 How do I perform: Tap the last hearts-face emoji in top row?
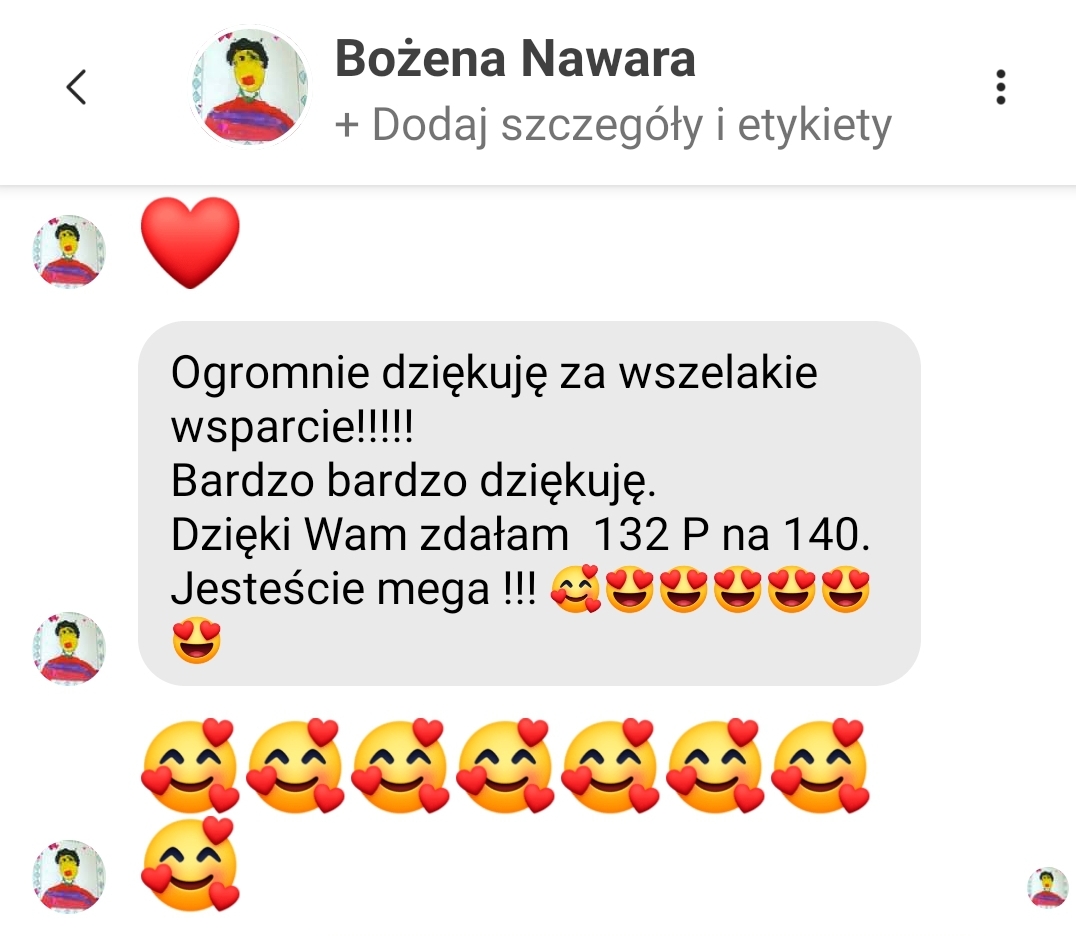pos(820,767)
